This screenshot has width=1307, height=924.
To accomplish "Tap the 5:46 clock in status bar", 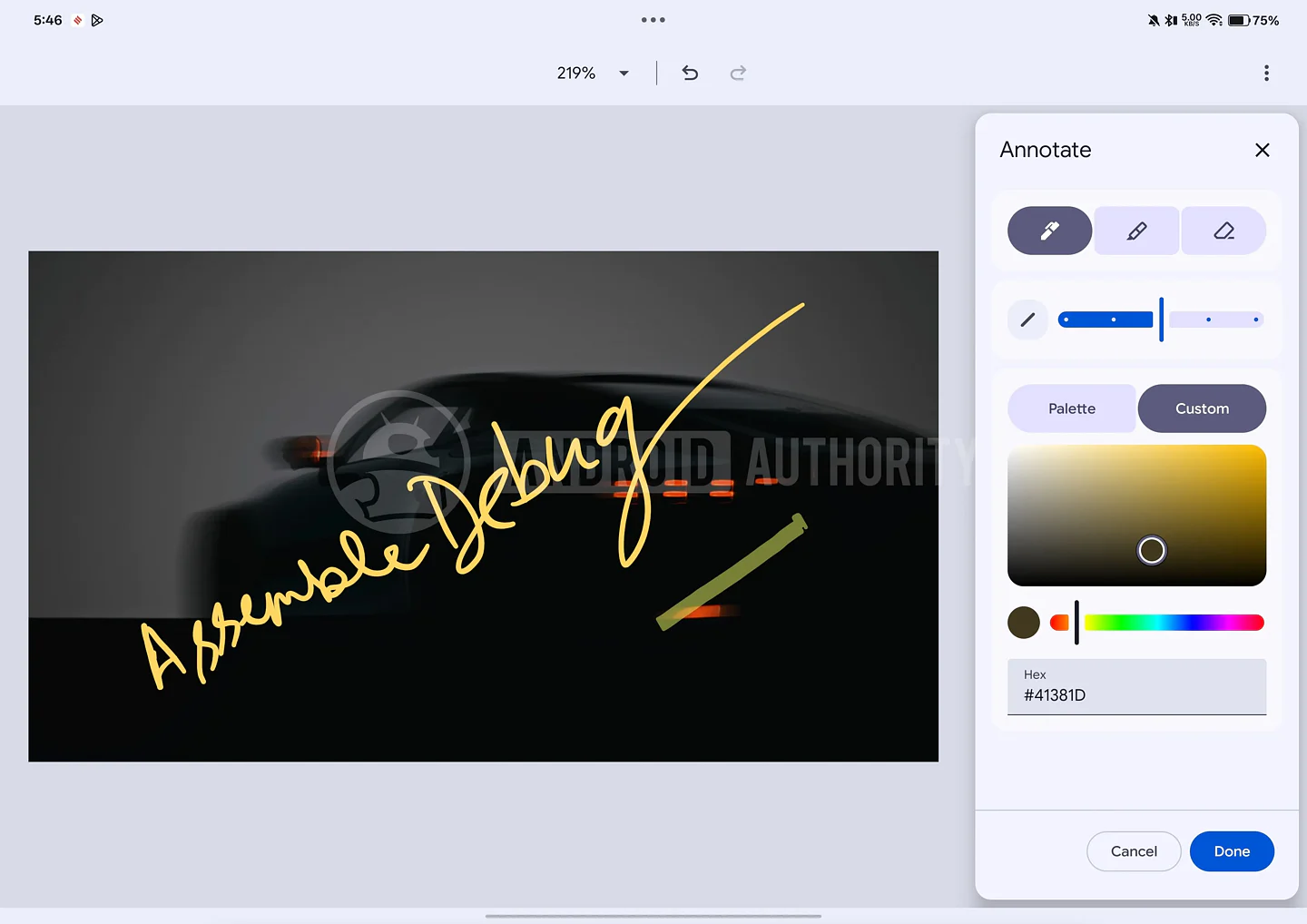I will coord(48,20).
